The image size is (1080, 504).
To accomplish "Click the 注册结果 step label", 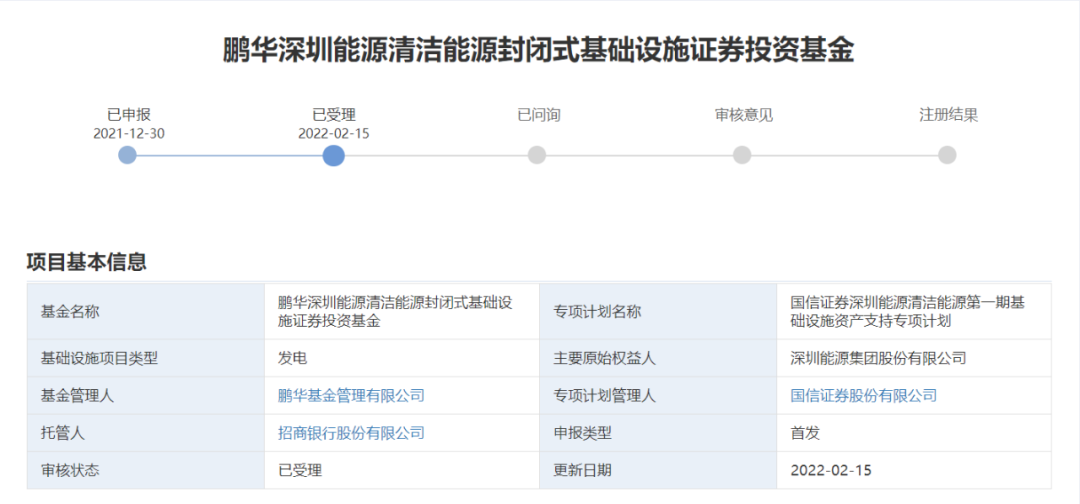I will (x=948, y=115).
